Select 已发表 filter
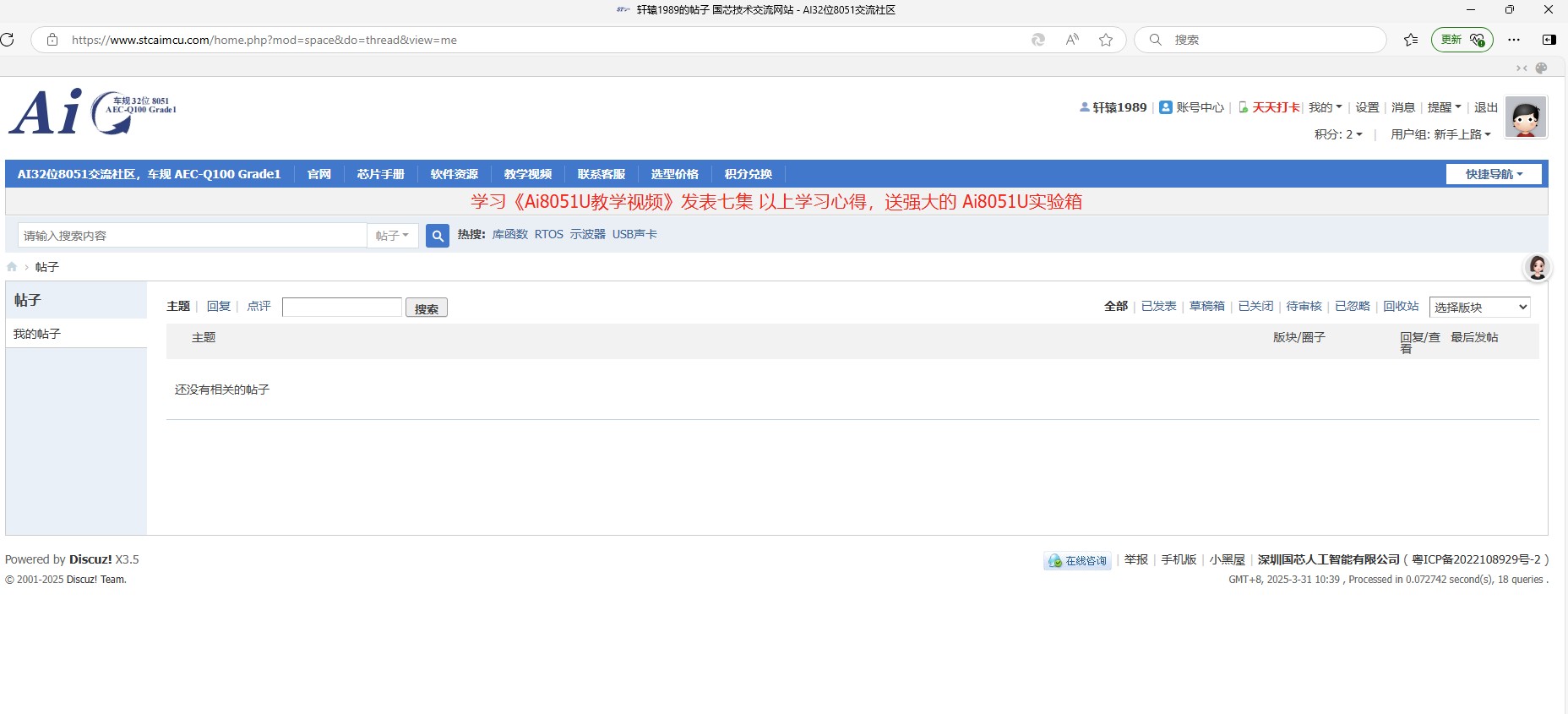The height and width of the screenshot is (714, 1568). (1159, 306)
